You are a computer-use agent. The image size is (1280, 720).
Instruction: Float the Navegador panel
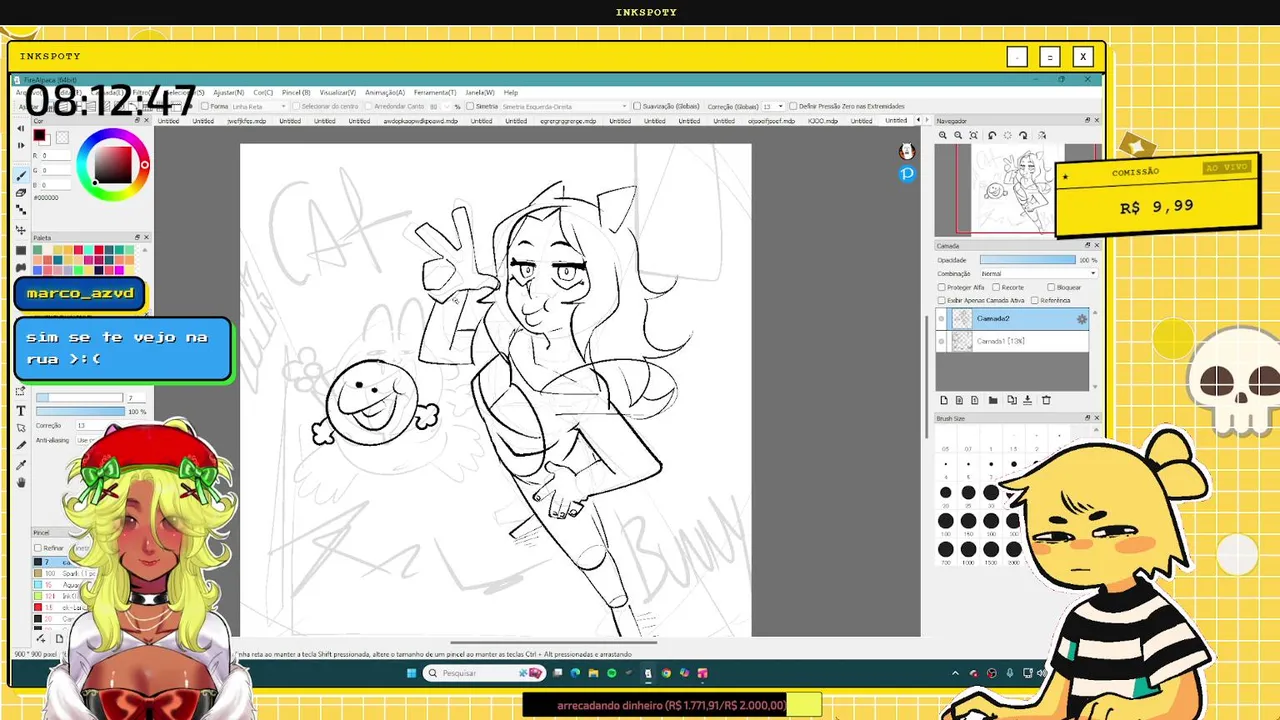1087,120
